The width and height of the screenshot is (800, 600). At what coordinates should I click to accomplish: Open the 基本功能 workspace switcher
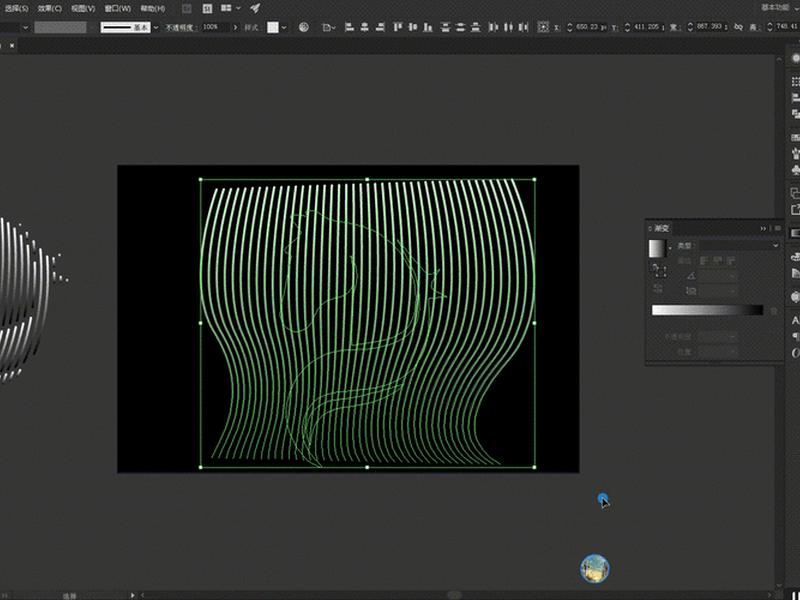pos(775,8)
